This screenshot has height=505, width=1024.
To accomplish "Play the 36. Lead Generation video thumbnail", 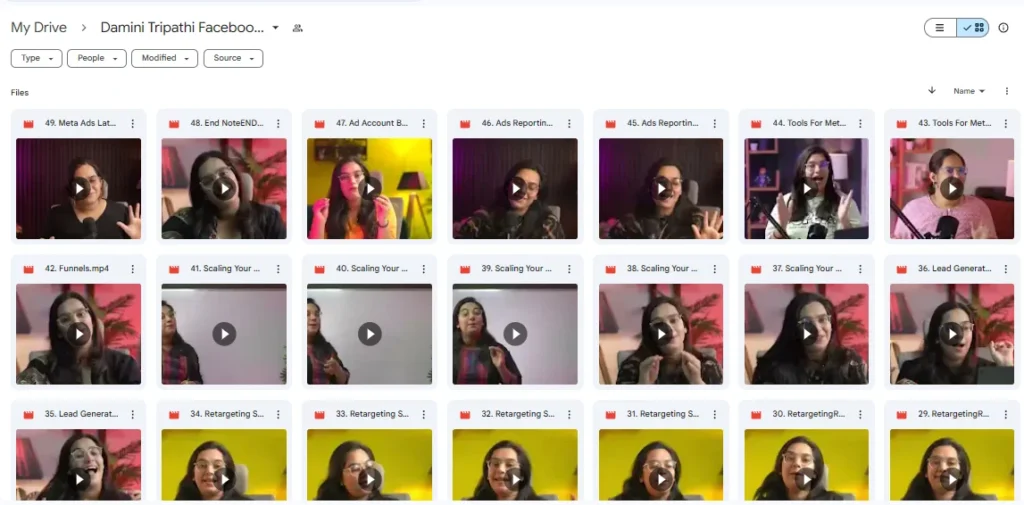I will [952, 334].
